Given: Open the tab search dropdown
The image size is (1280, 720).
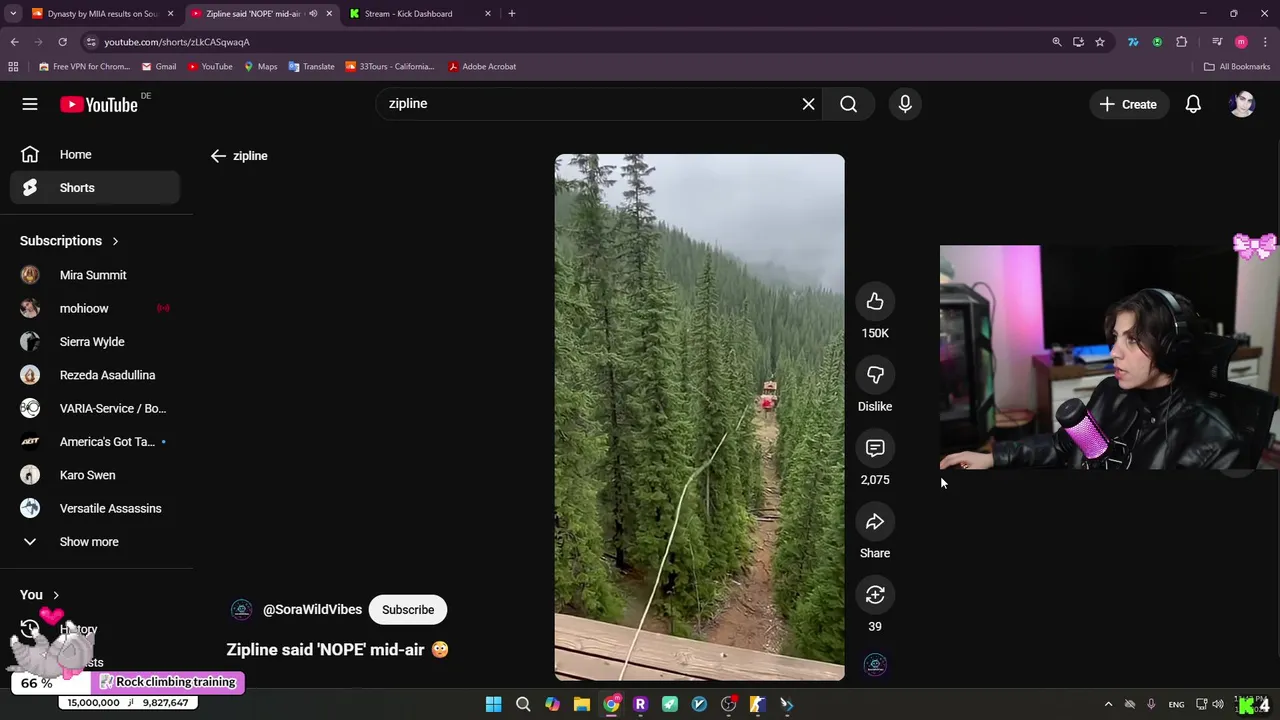Looking at the screenshot, I should click(x=13, y=14).
